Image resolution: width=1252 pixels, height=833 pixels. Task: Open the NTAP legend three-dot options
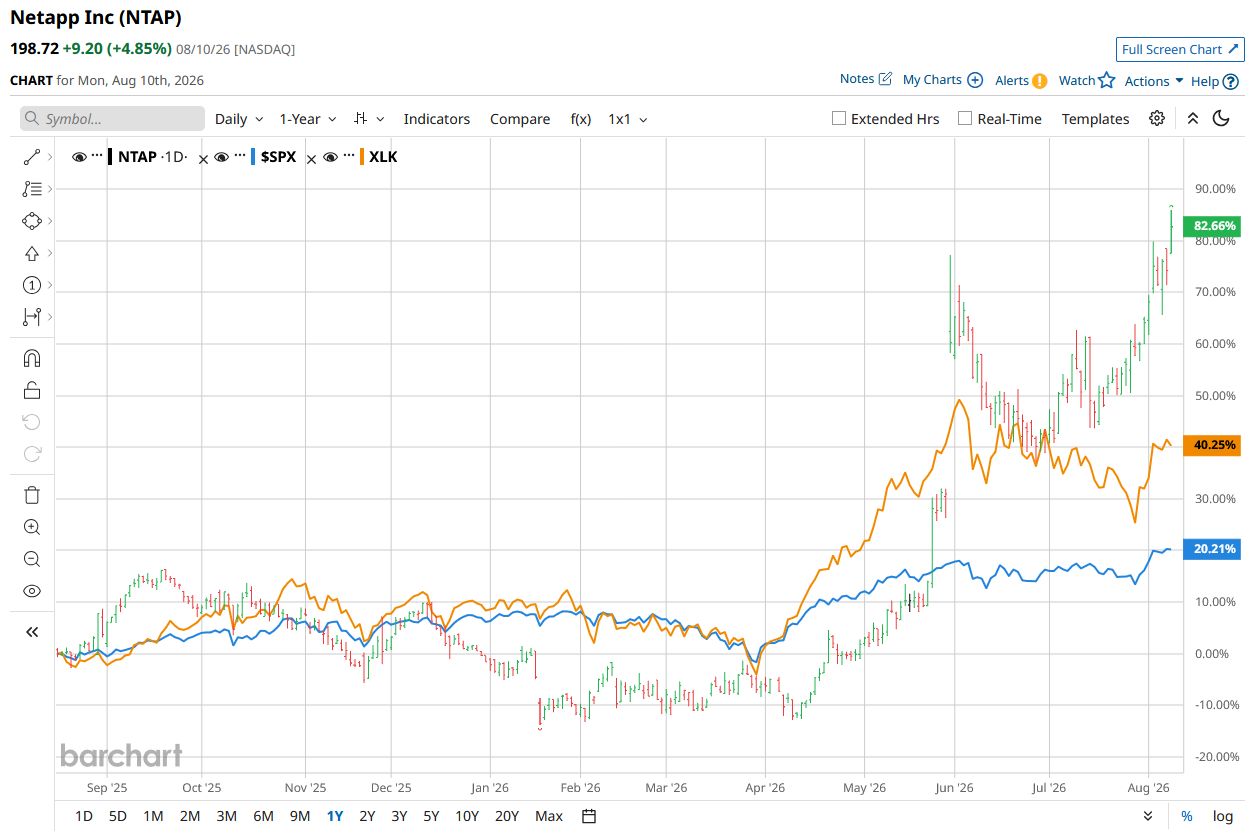pyautogui.click(x=97, y=156)
